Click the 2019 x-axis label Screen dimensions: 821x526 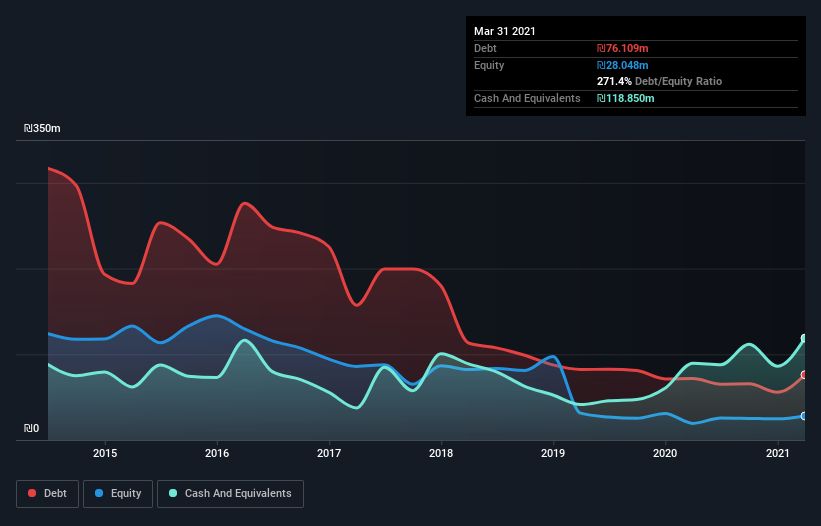(x=553, y=453)
